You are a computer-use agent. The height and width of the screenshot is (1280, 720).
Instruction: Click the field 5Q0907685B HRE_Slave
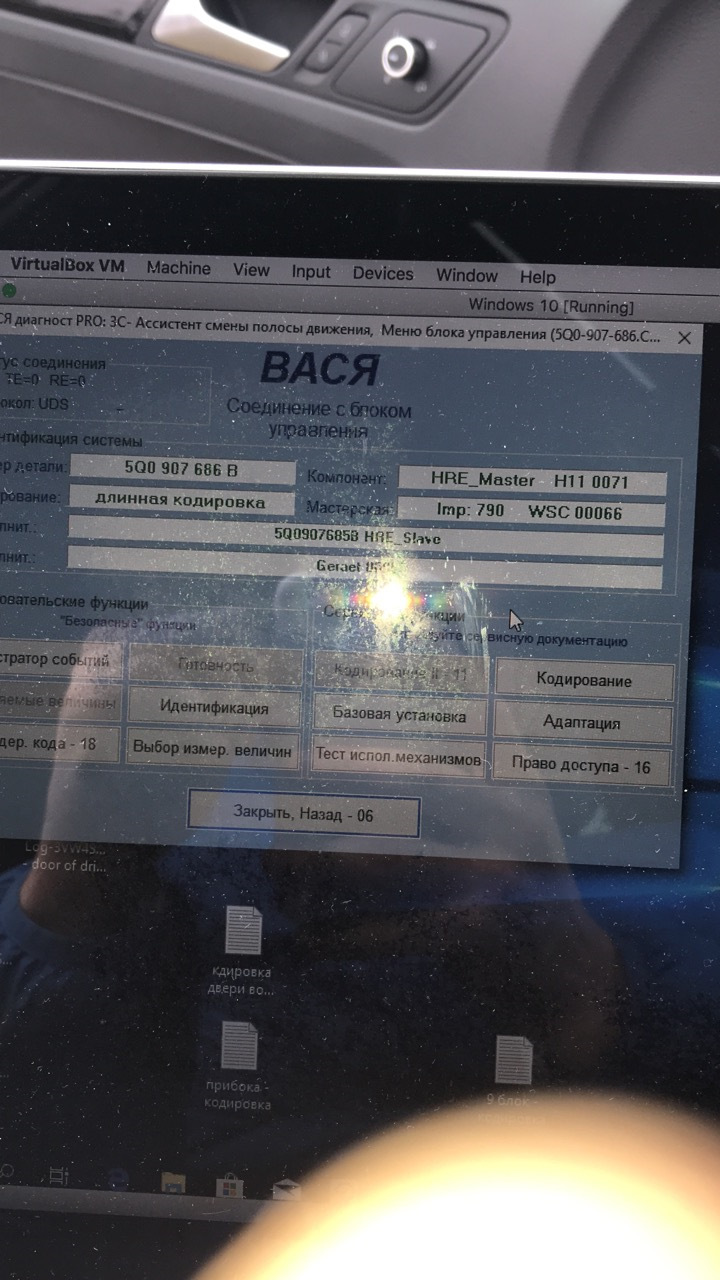(x=365, y=537)
